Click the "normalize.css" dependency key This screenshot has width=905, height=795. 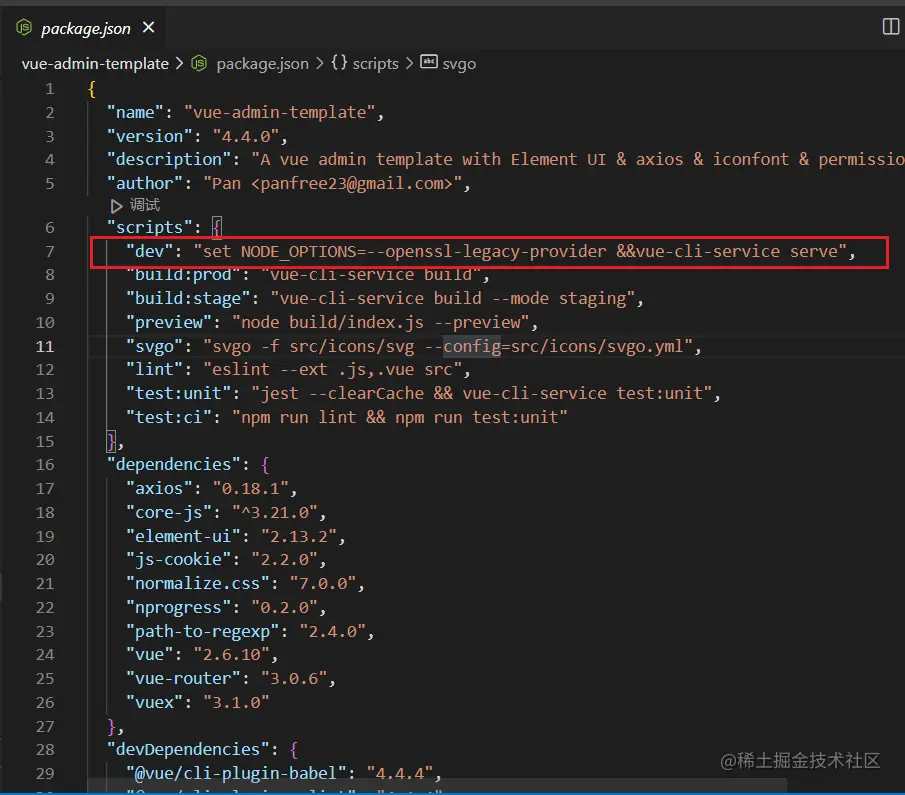(x=198, y=584)
